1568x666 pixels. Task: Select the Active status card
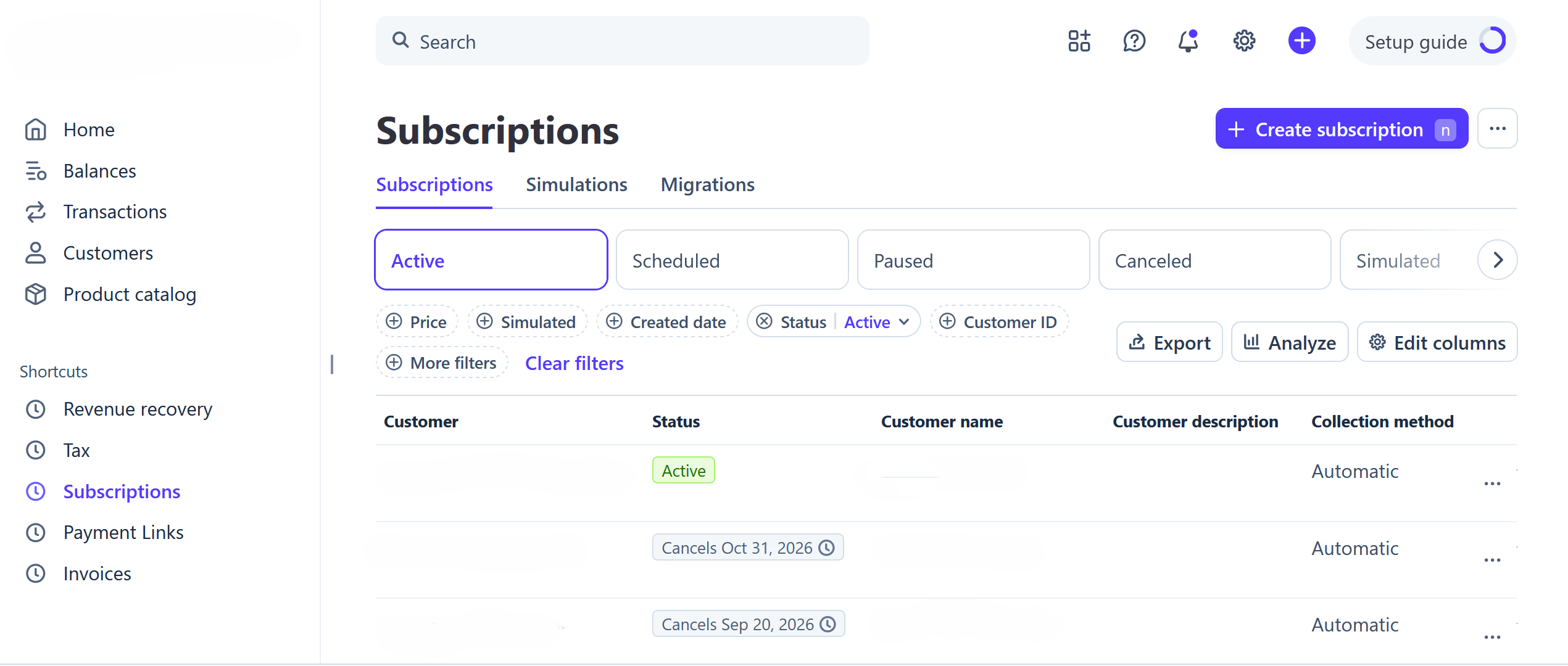pos(491,260)
